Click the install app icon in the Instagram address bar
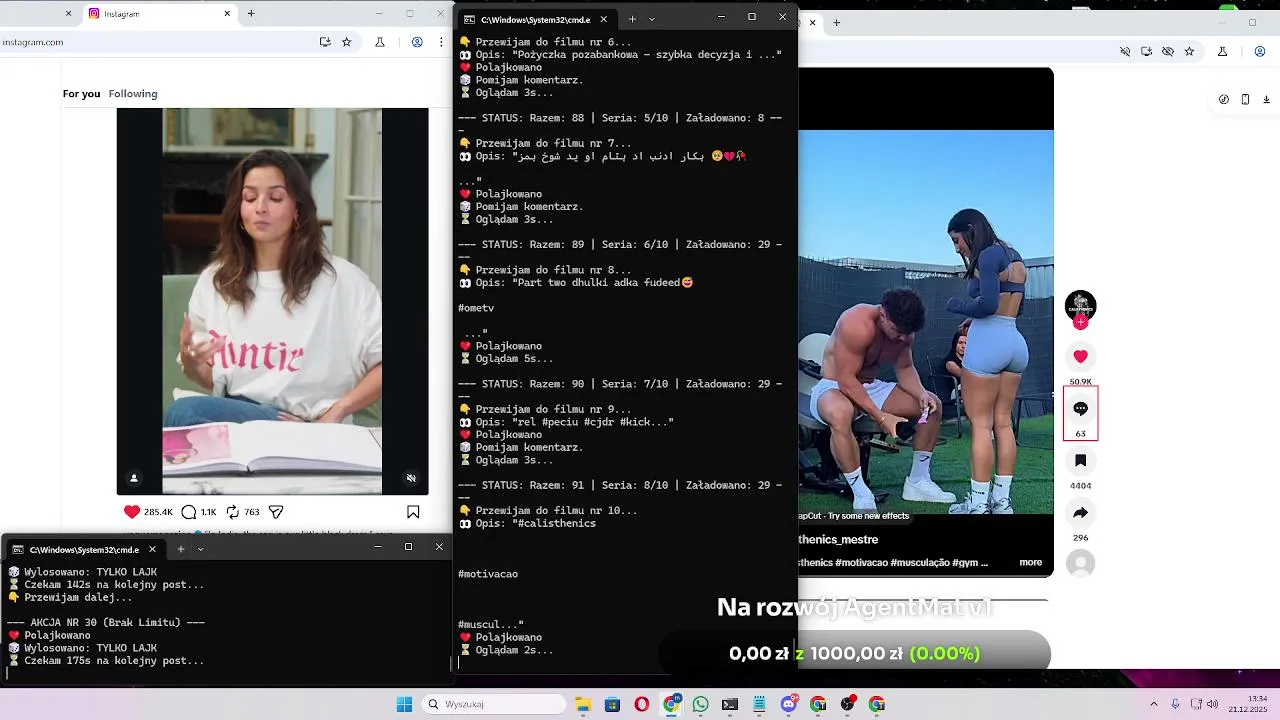The image size is (1280, 720). 325,42
